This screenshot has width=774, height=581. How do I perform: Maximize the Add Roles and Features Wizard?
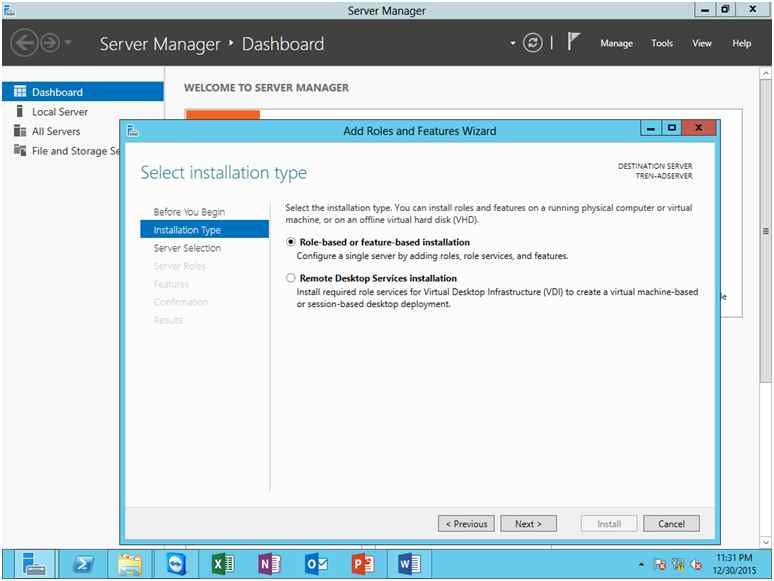671,128
